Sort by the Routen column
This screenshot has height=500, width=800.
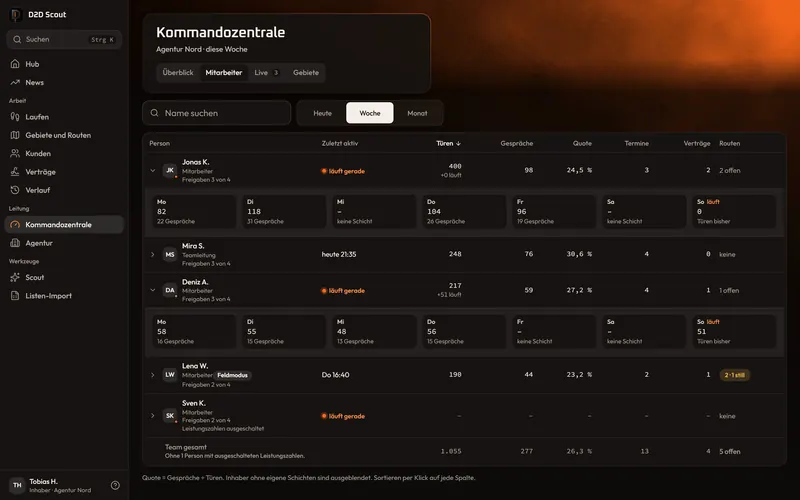click(x=730, y=143)
